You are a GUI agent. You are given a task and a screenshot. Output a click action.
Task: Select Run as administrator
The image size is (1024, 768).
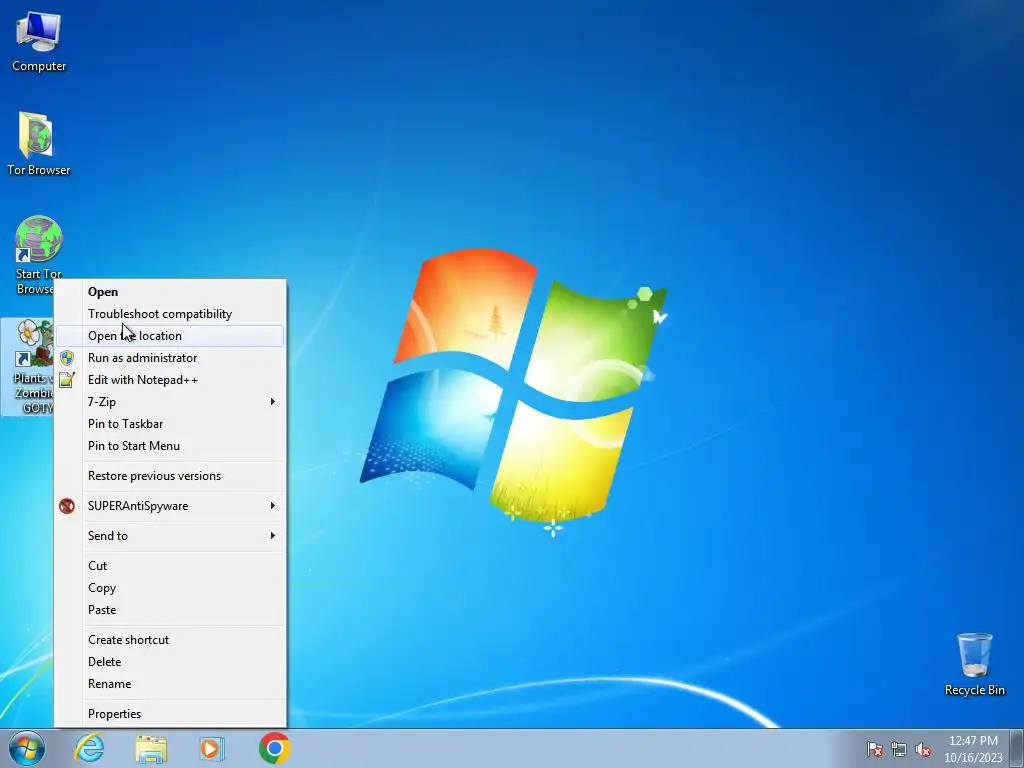click(x=170, y=358)
